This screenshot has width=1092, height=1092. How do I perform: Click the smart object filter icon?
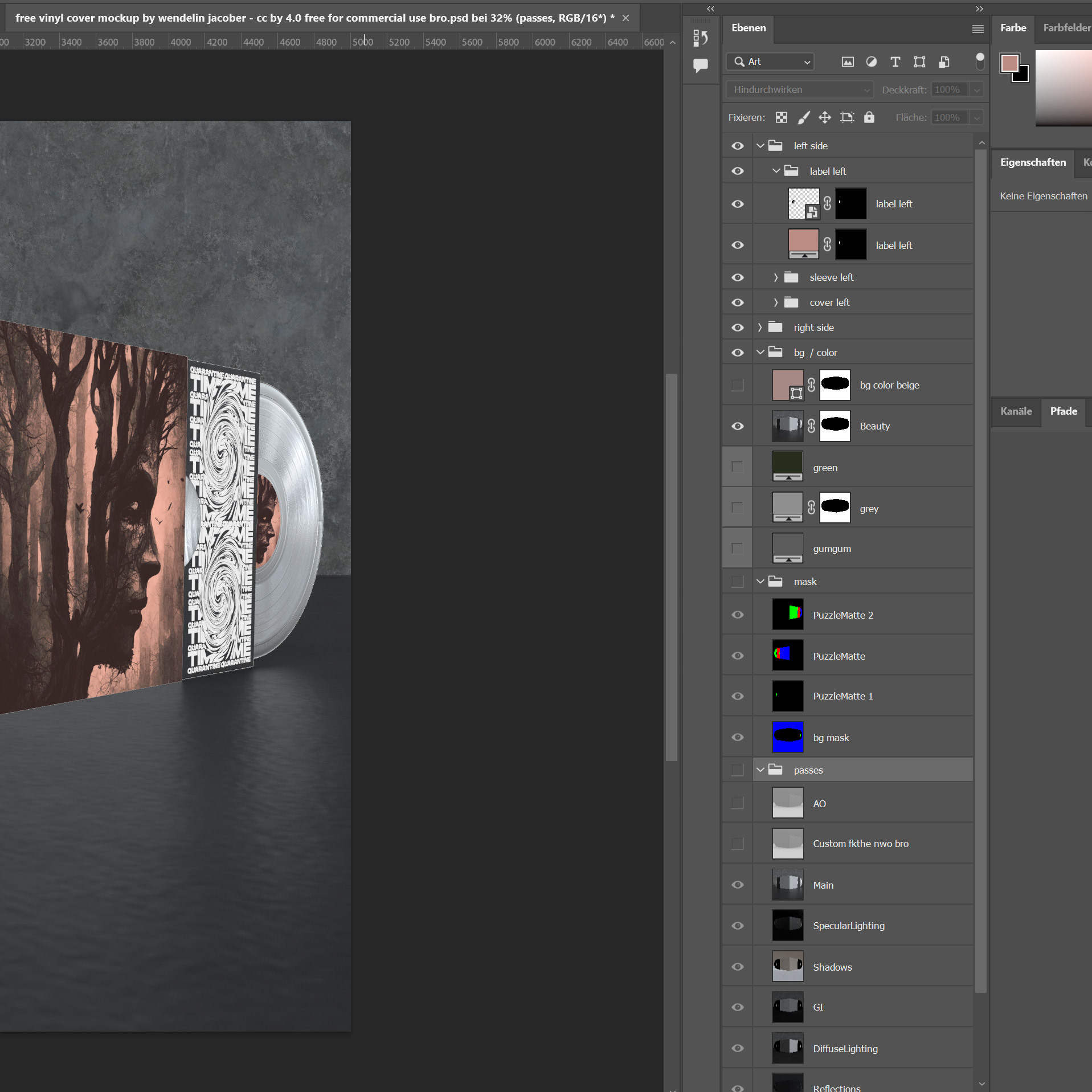[x=944, y=62]
